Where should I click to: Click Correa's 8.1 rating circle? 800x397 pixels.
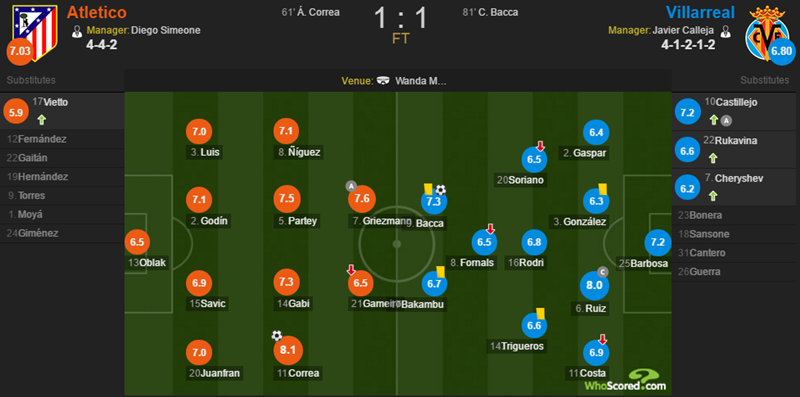(288, 351)
